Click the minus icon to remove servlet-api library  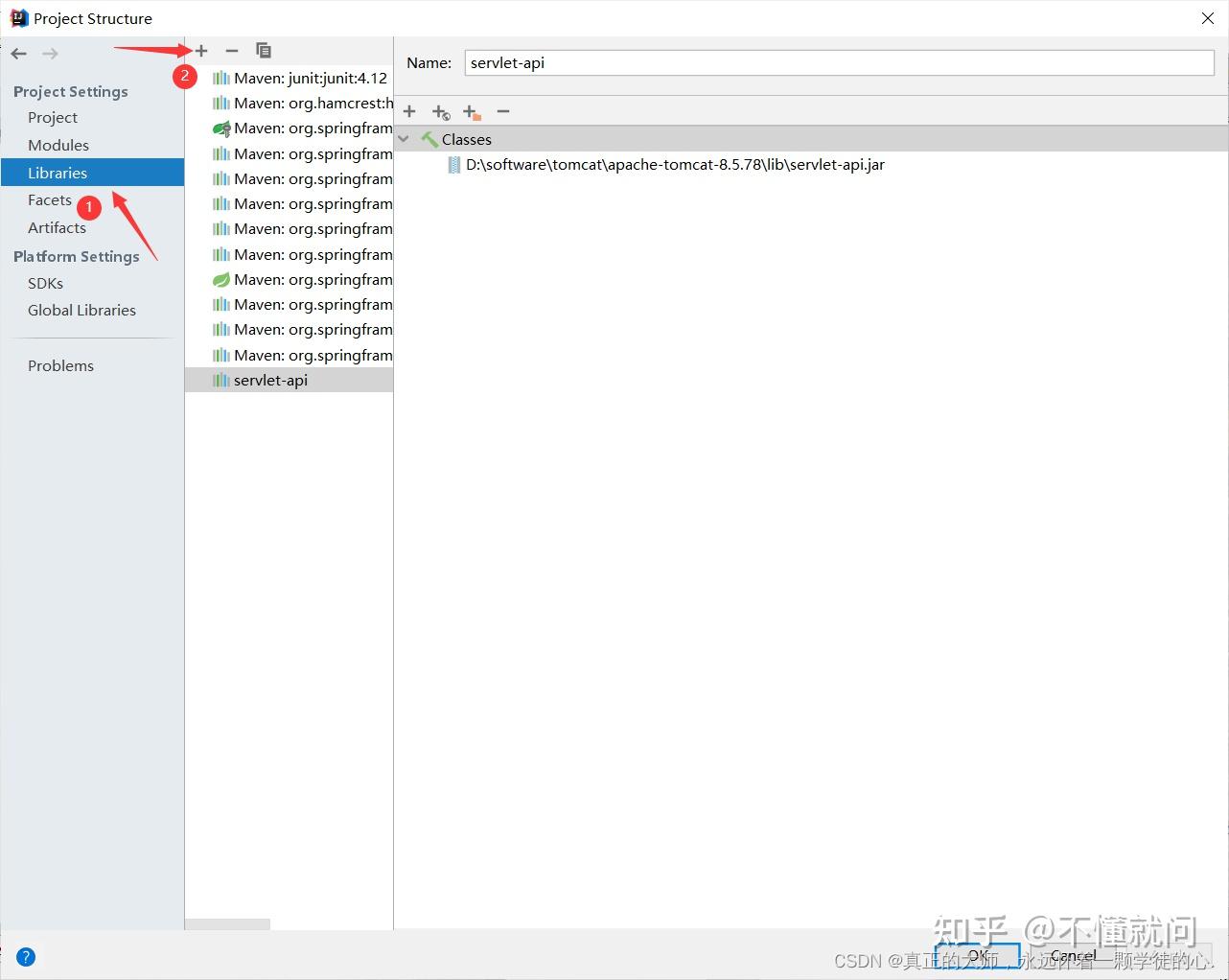(231, 51)
